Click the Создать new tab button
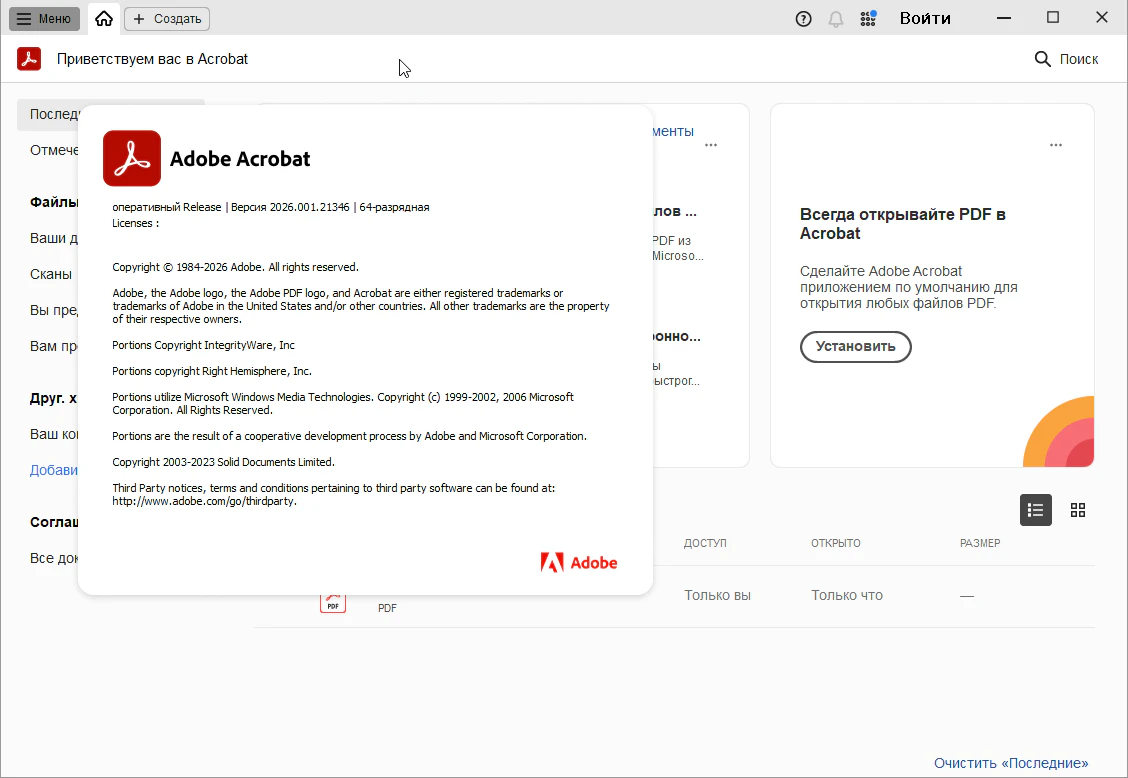The height and width of the screenshot is (778, 1128). pos(167,18)
